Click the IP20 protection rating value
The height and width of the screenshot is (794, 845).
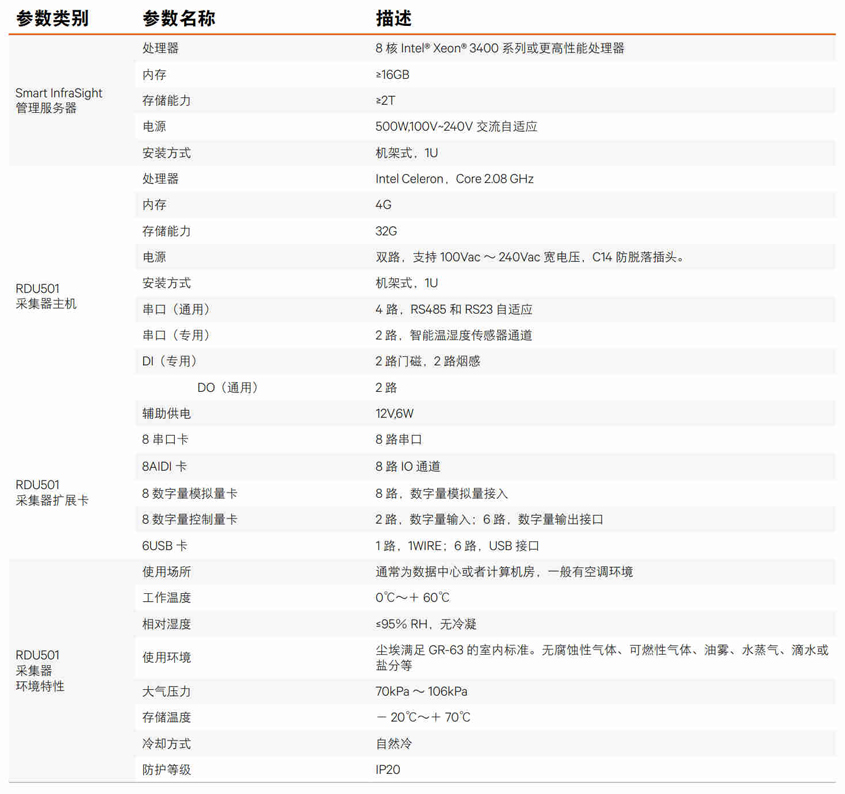point(388,770)
